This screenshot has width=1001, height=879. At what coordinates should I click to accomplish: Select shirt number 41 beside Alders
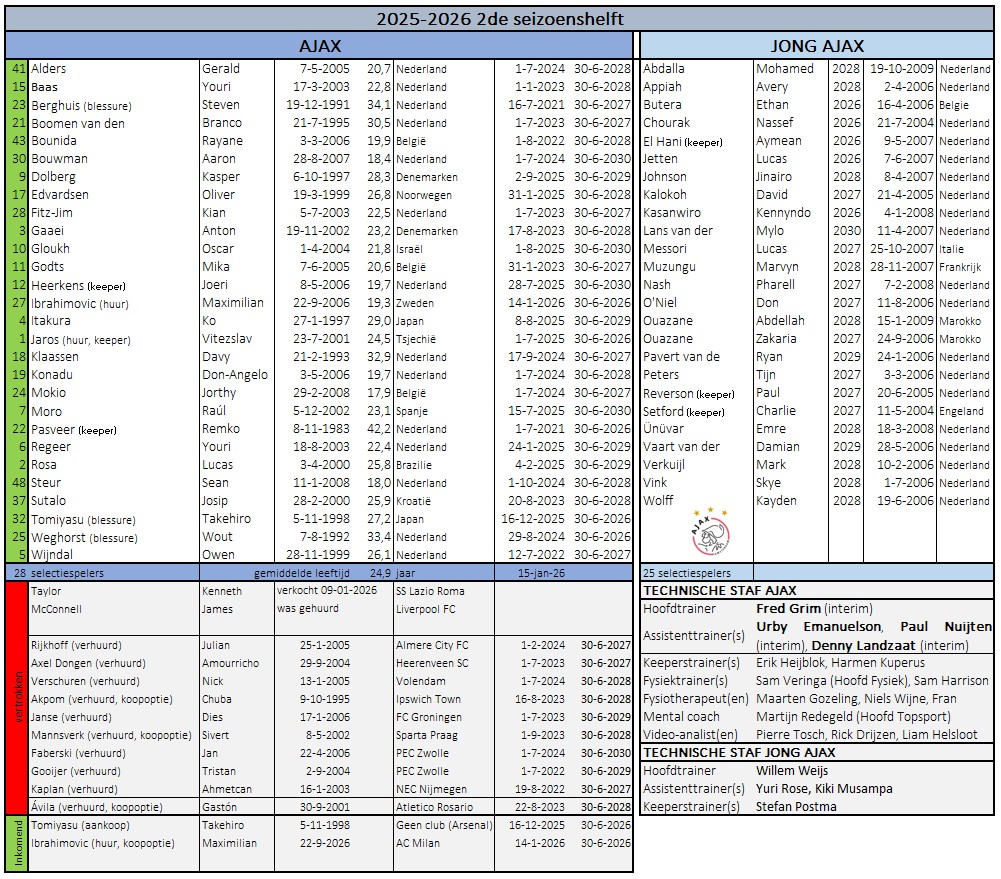pos(17,69)
